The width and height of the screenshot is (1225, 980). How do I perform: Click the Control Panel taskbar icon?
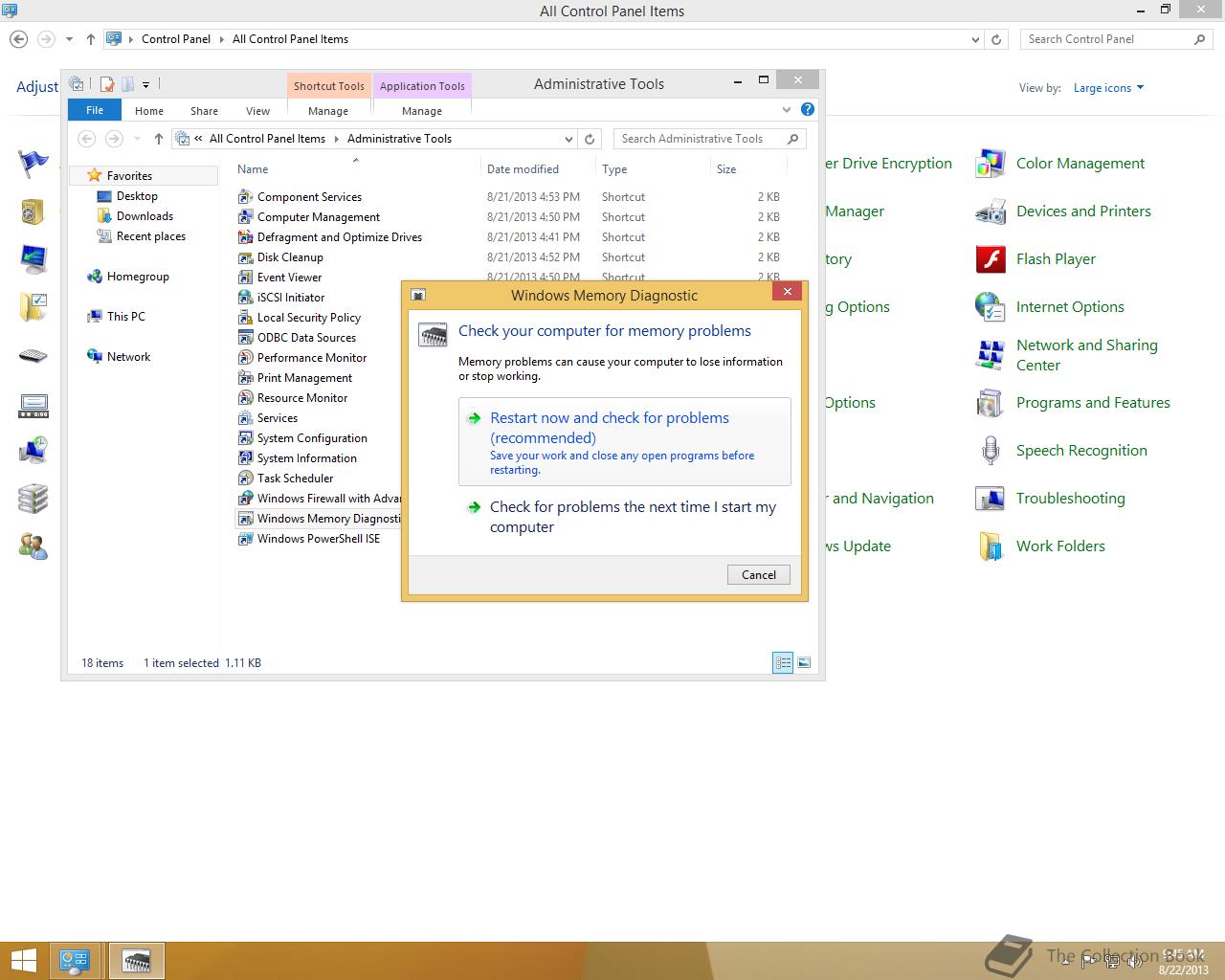click(x=75, y=960)
